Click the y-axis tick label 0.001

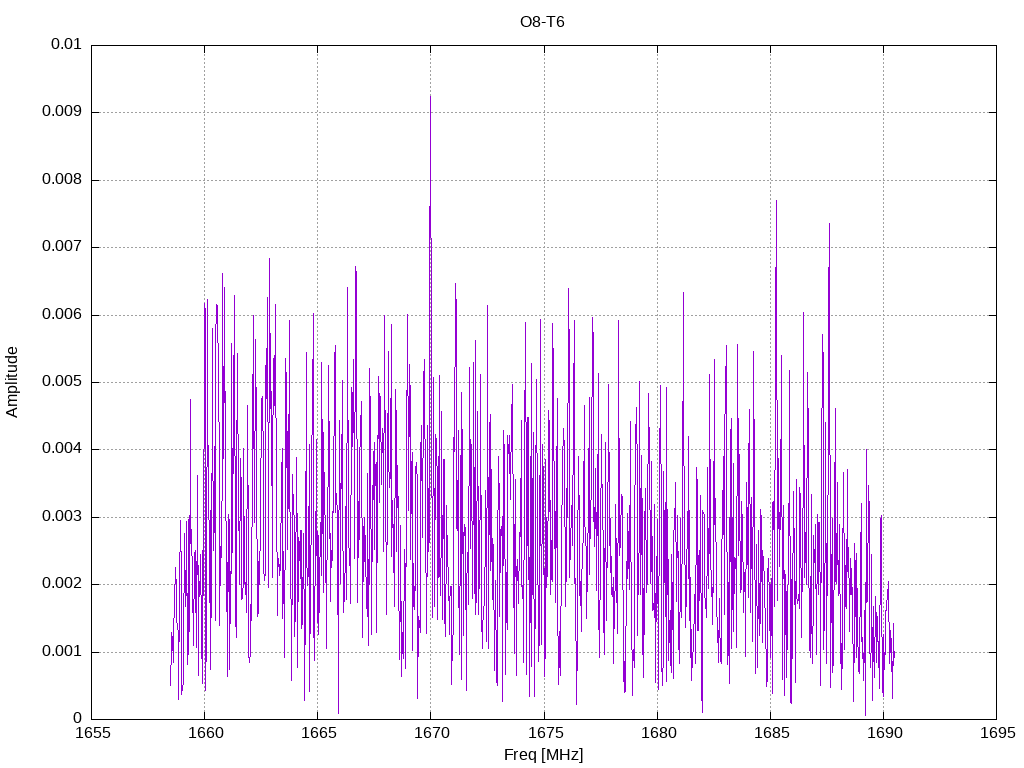coord(62,652)
